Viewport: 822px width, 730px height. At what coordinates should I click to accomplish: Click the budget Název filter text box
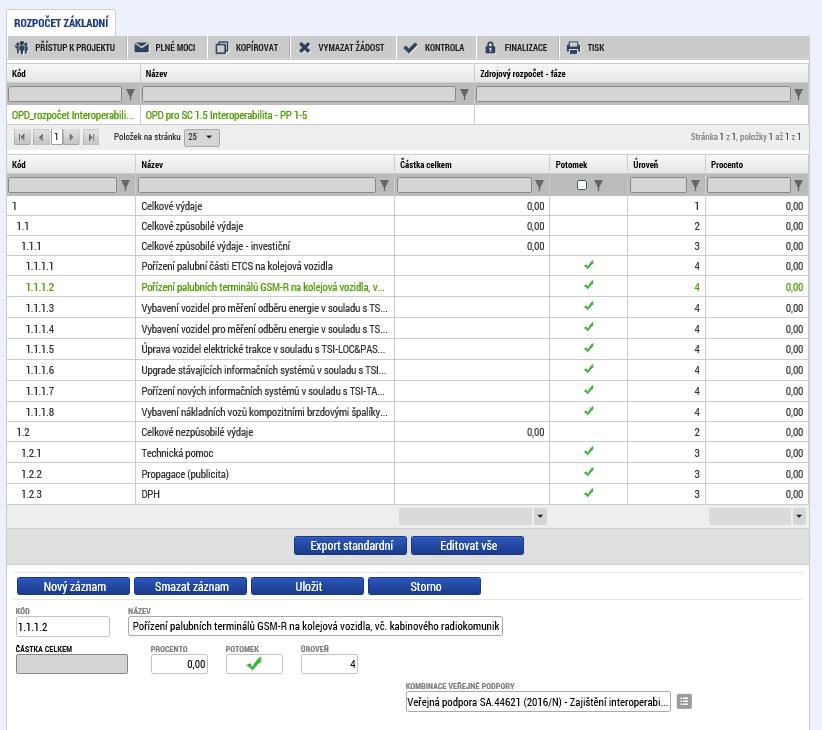257,185
